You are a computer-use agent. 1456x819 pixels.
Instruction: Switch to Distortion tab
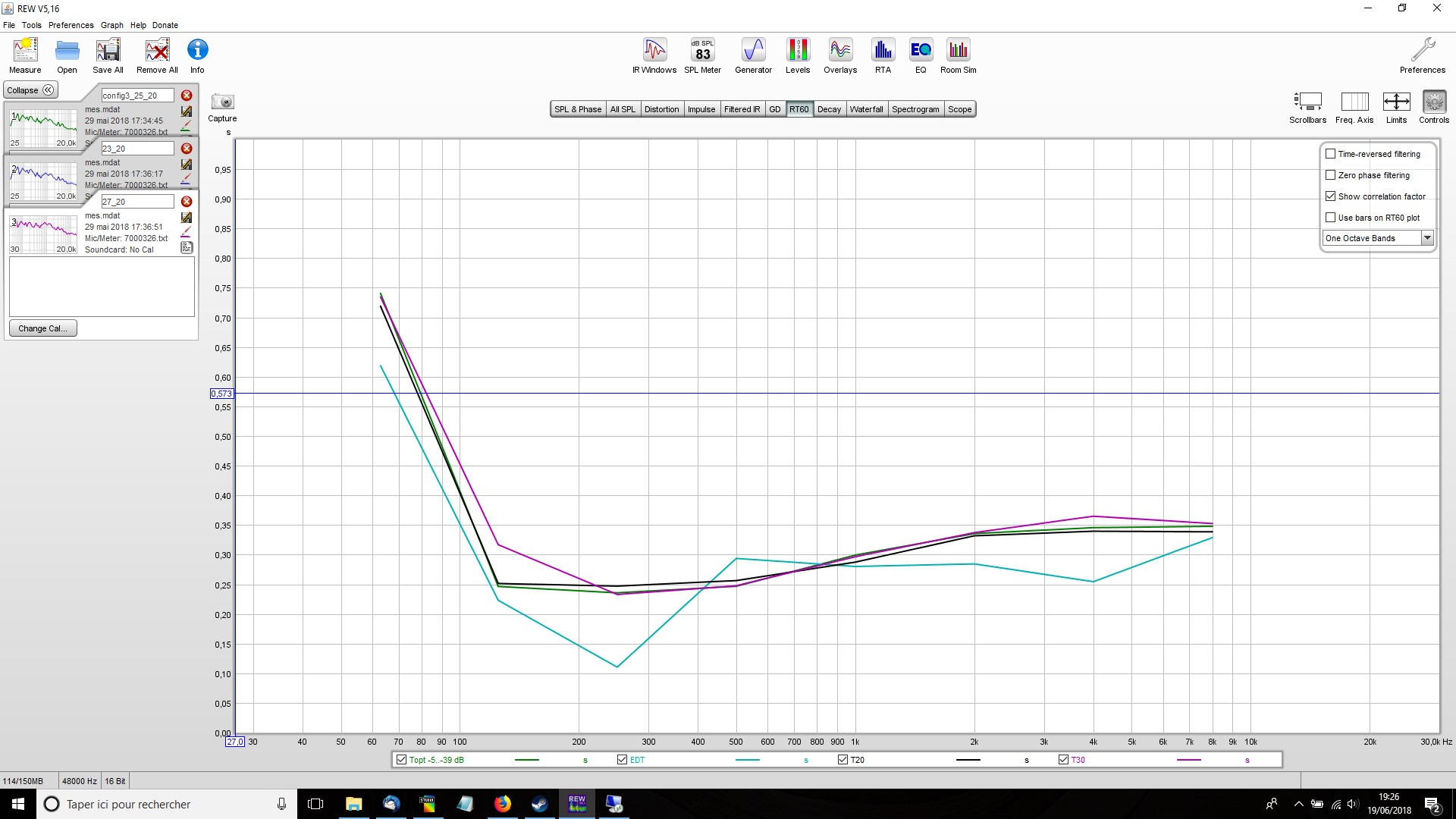click(661, 109)
